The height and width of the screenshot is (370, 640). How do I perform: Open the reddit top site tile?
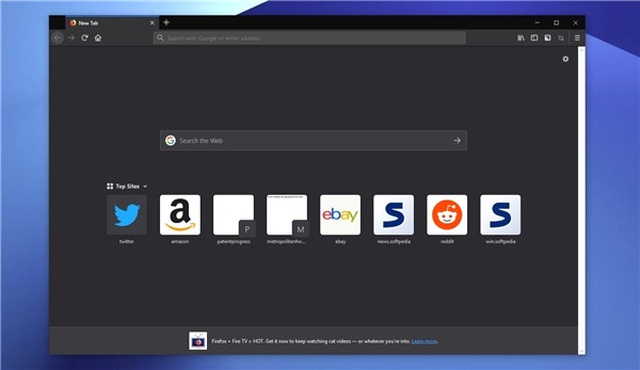447,215
